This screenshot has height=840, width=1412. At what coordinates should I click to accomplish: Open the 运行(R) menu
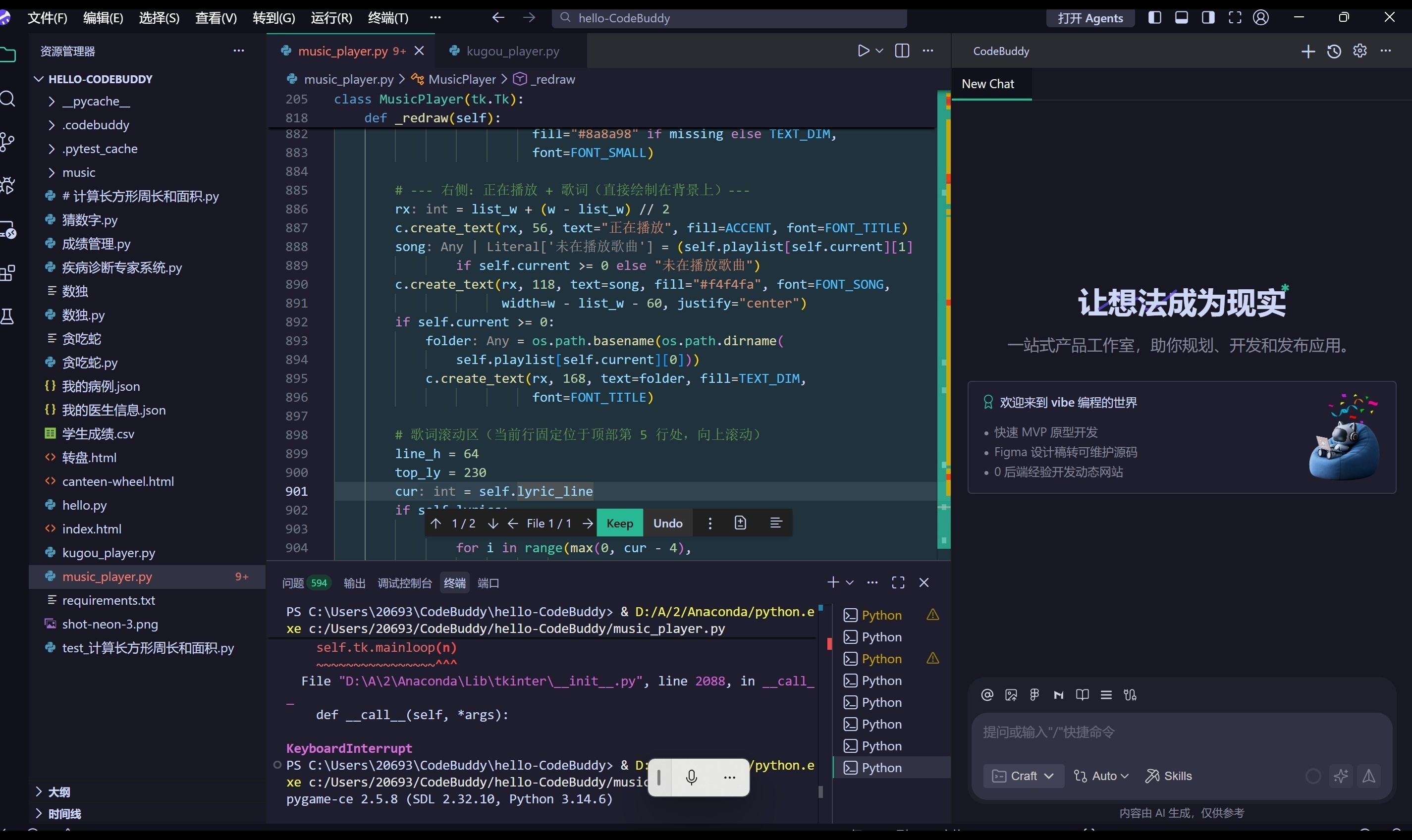click(331, 18)
